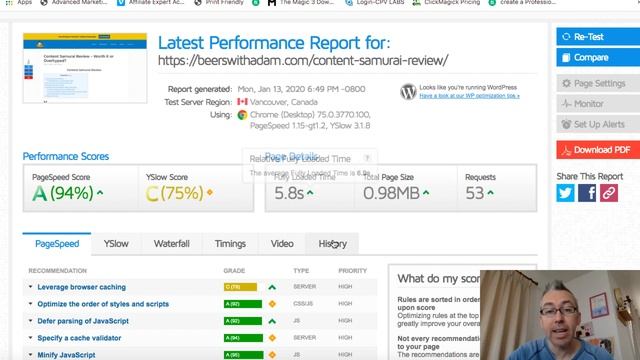
Task: Click Total Page Size trend arrow
Action: click(x=426, y=193)
